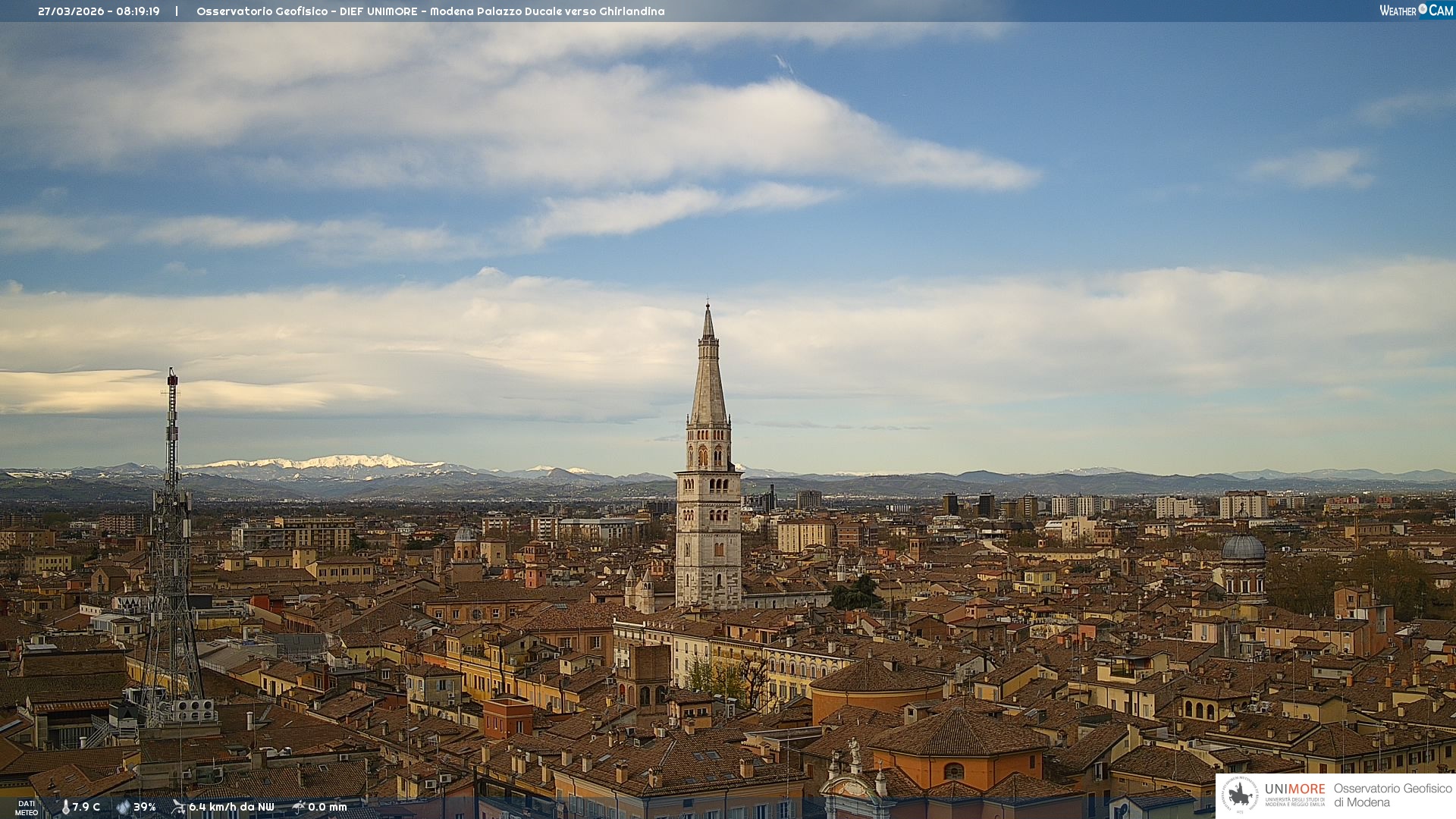Click the grey church dome at the right
This screenshot has width=1456, height=819.
click(1243, 548)
